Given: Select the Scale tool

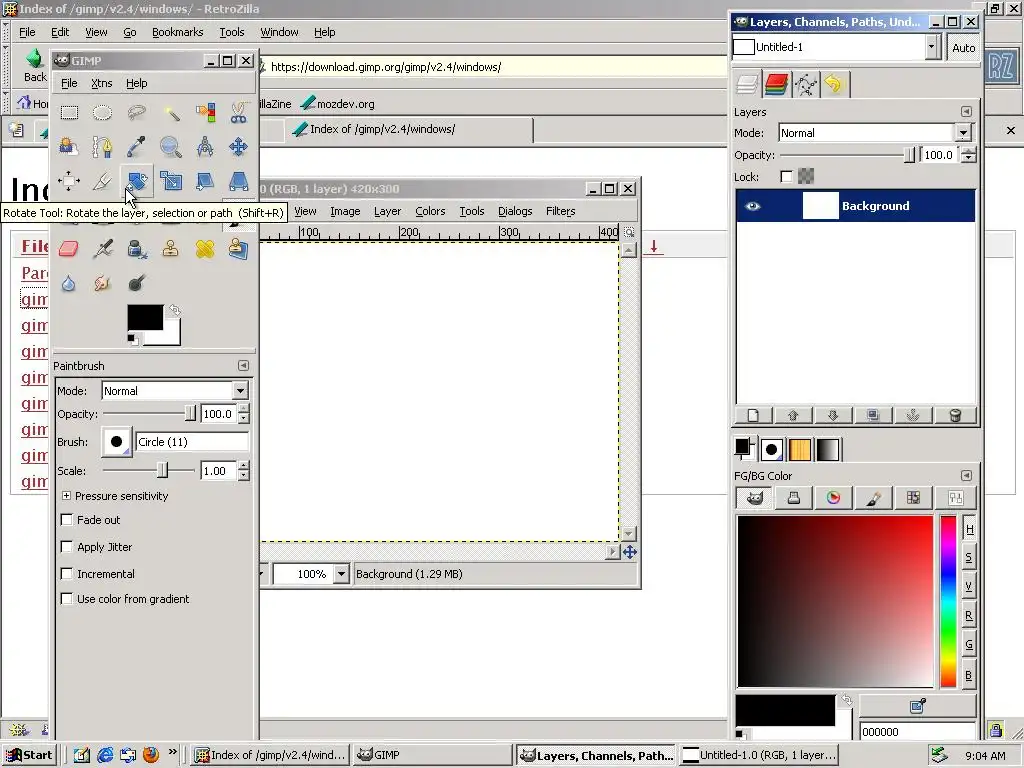Looking at the screenshot, I should point(171,181).
